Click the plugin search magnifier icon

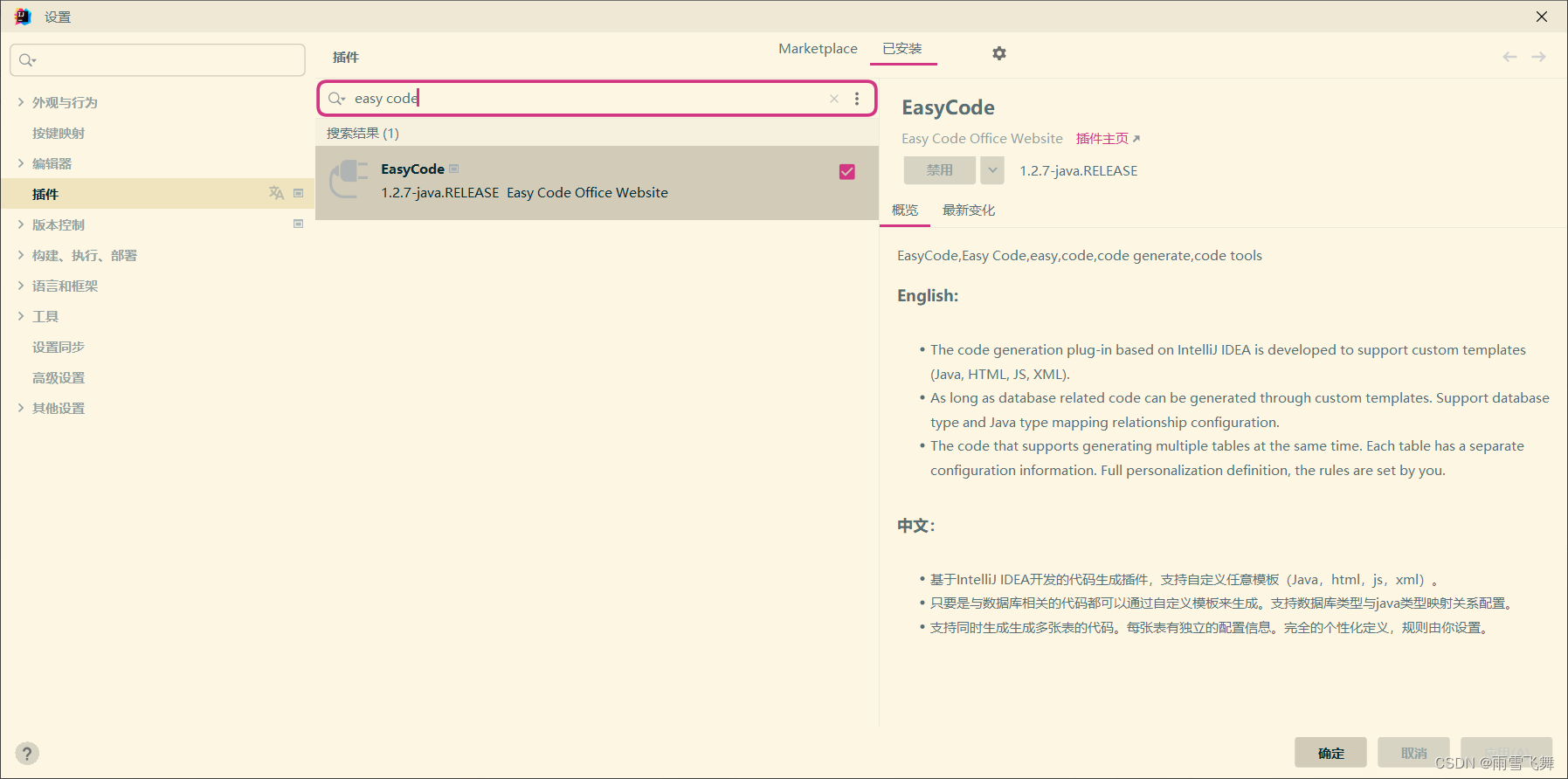pyautogui.click(x=336, y=99)
